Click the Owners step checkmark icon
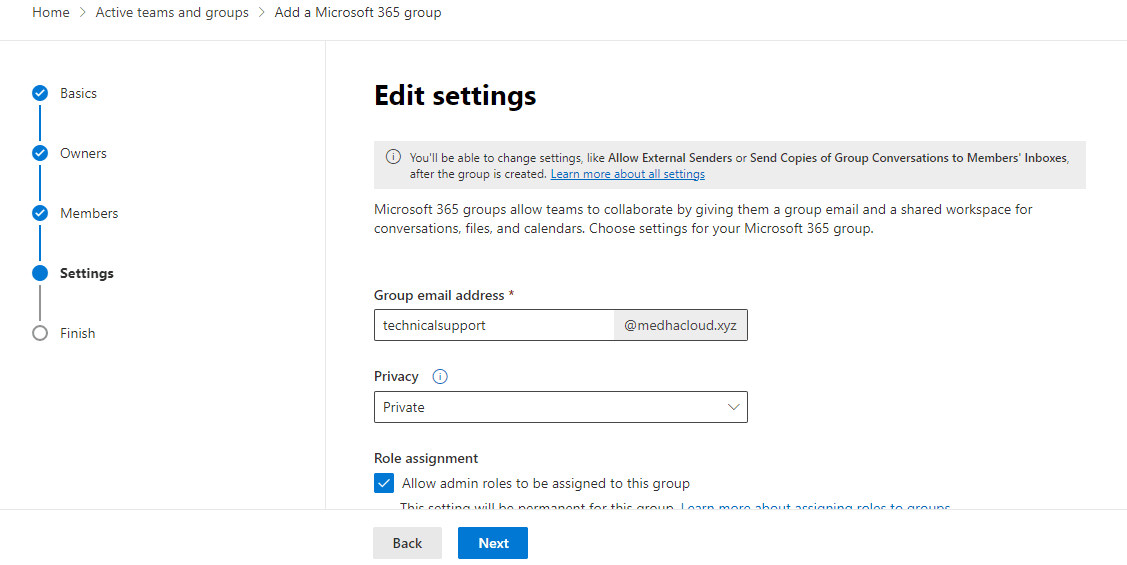 coord(40,153)
